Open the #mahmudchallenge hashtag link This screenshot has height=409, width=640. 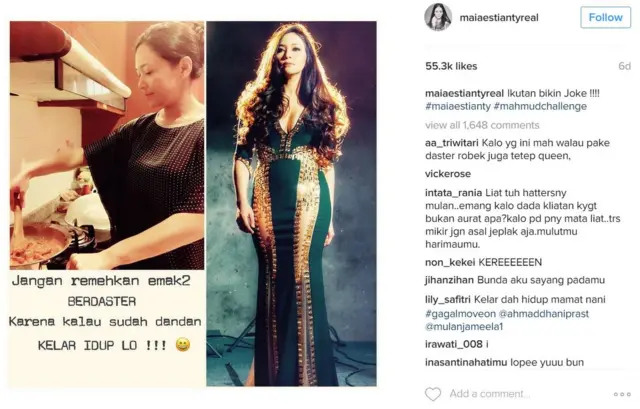point(540,107)
